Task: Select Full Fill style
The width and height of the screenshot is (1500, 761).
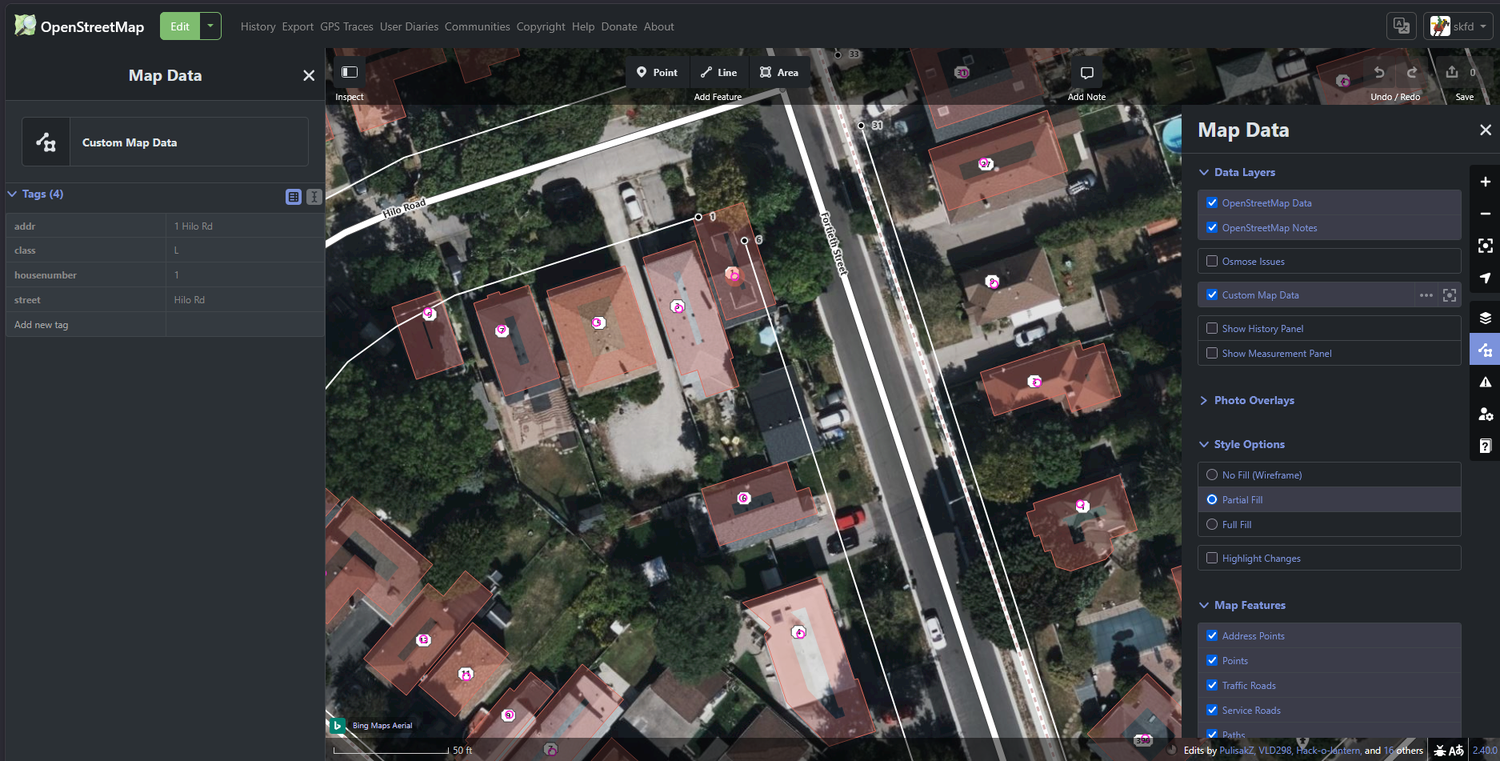Action: pos(1212,524)
